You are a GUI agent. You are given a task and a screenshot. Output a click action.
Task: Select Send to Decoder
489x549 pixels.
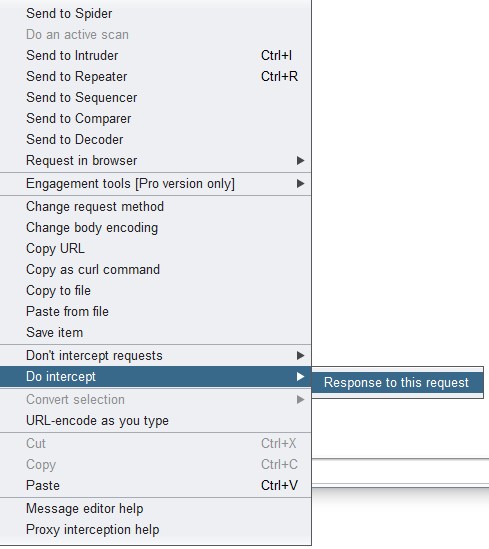[155, 140]
